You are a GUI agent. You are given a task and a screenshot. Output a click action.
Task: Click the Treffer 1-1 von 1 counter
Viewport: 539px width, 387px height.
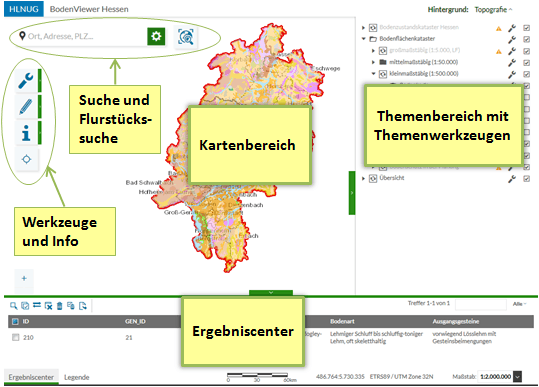point(429,303)
